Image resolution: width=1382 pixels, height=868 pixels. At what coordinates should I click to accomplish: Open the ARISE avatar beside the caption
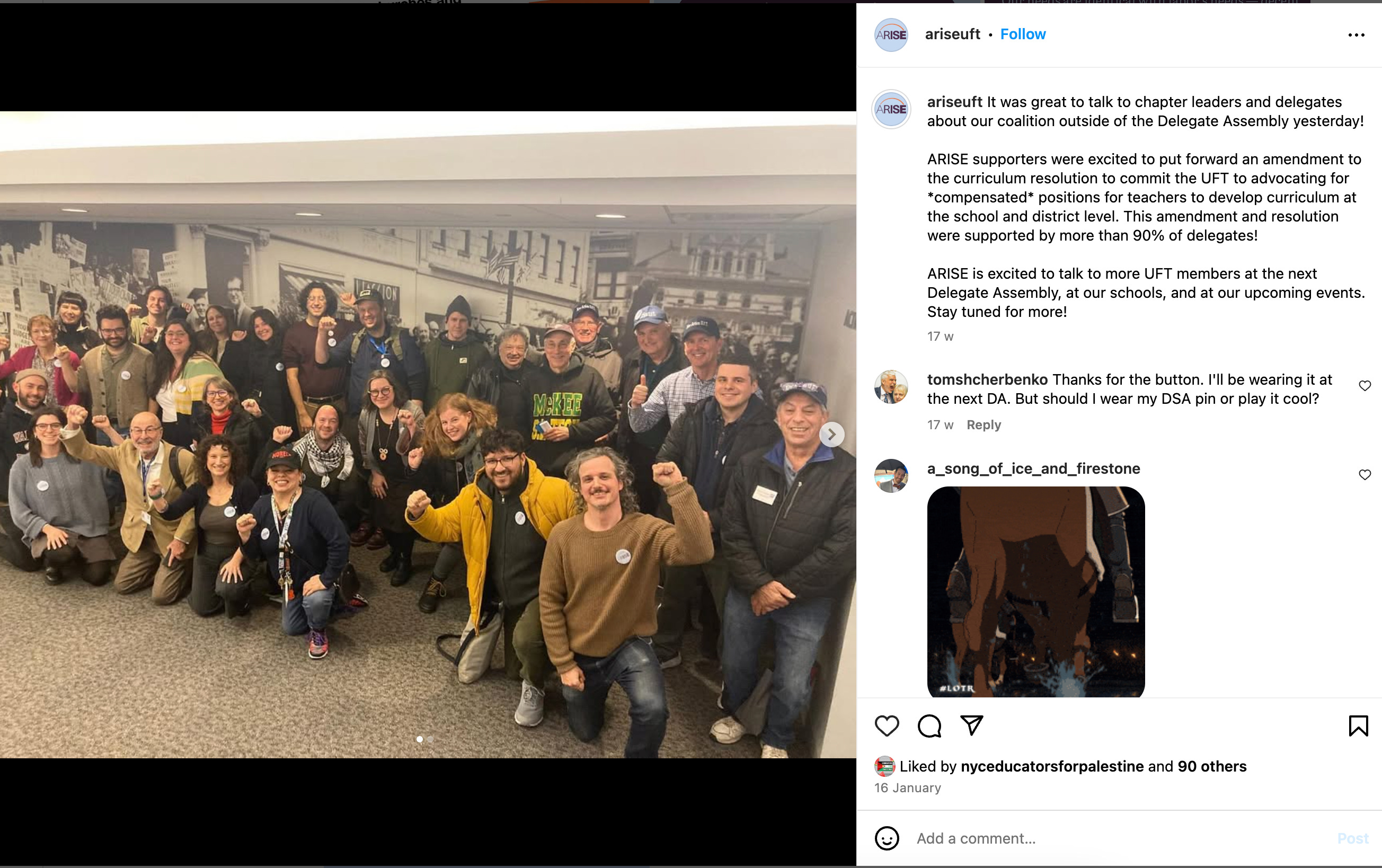(x=891, y=109)
